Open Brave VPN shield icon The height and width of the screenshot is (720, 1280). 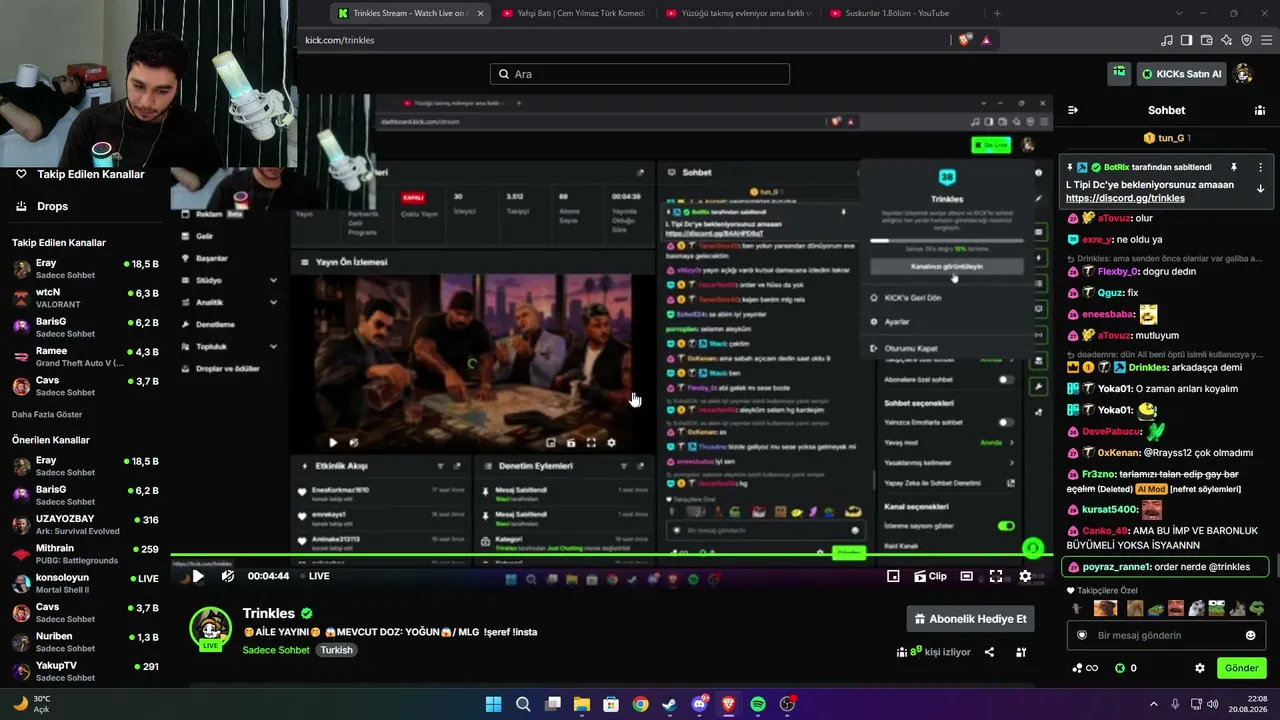point(1246,40)
